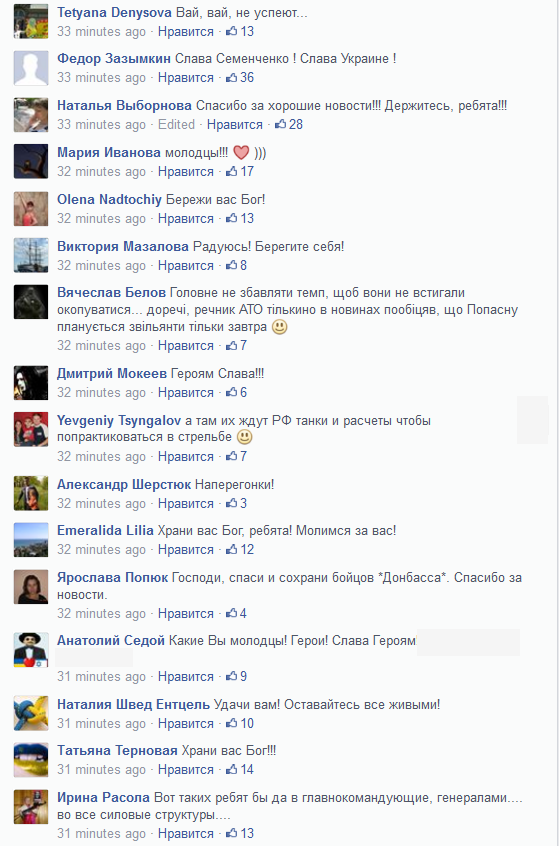Open Вячеслав Белов's profile link
559x846 pixels.
(111, 293)
